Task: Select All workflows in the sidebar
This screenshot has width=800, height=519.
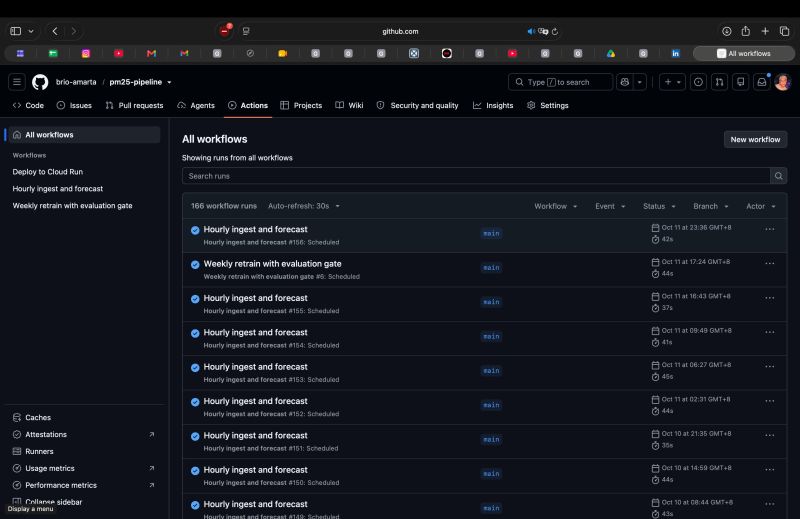Action: coord(84,135)
